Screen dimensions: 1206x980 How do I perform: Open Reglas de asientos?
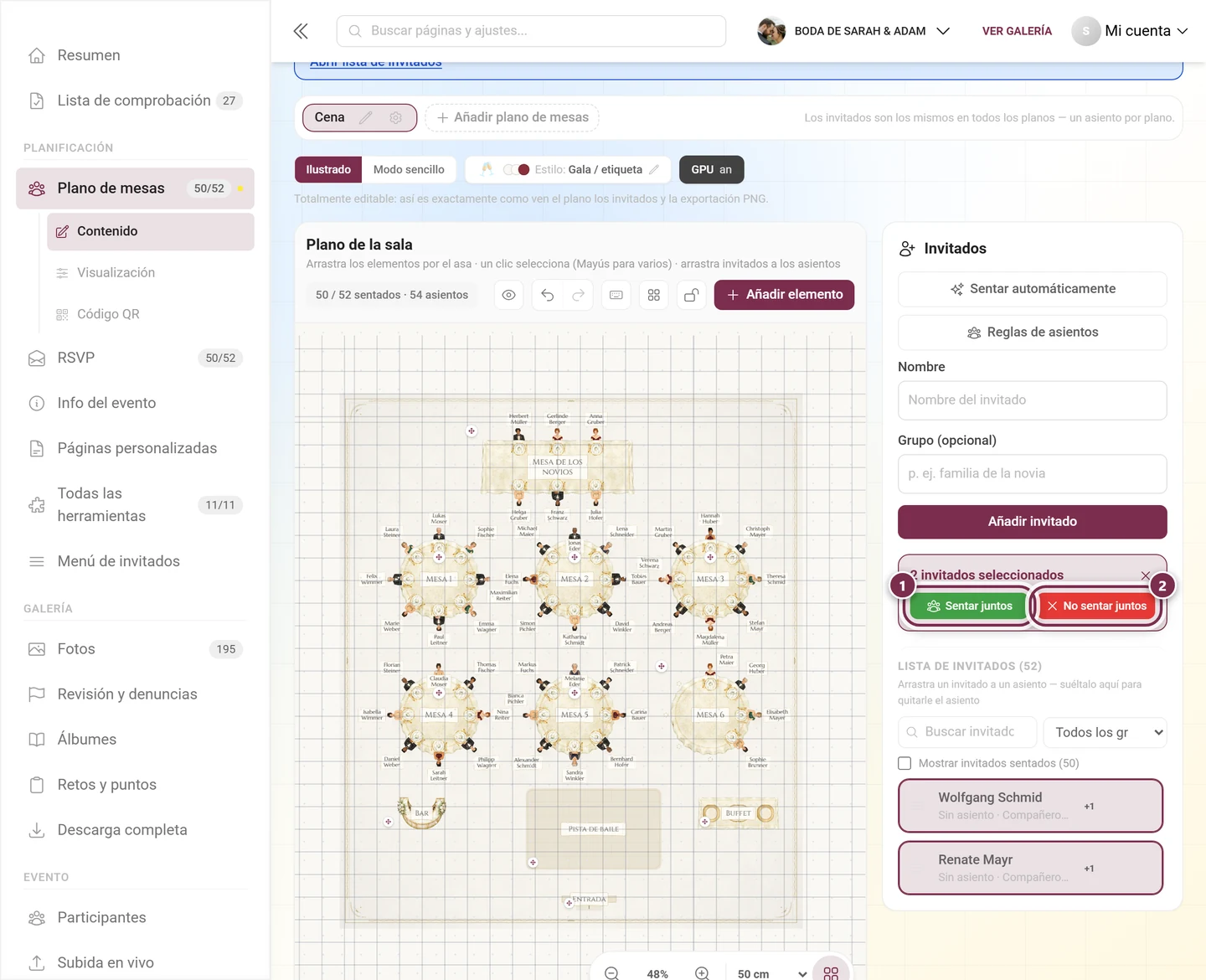[x=1033, y=333]
